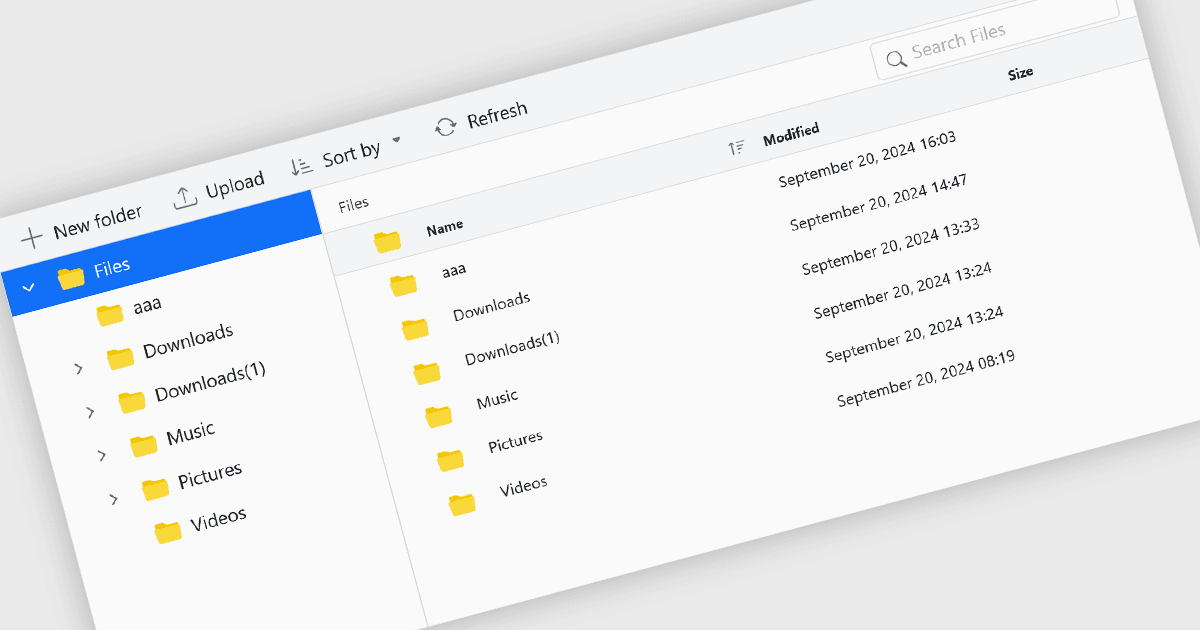Sort by the Name column header
This screenshot has height=630, width=1200.
(445, 227)
